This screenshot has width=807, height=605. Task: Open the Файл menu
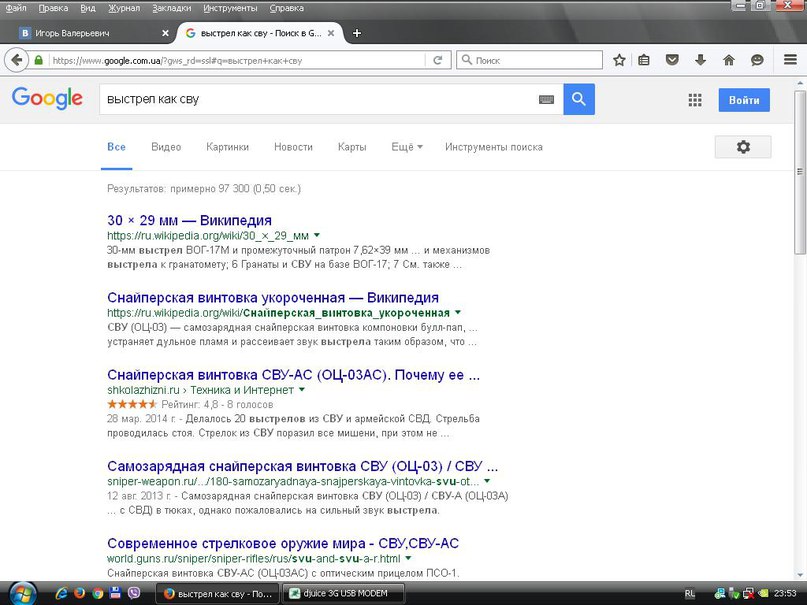coord(16,8)
